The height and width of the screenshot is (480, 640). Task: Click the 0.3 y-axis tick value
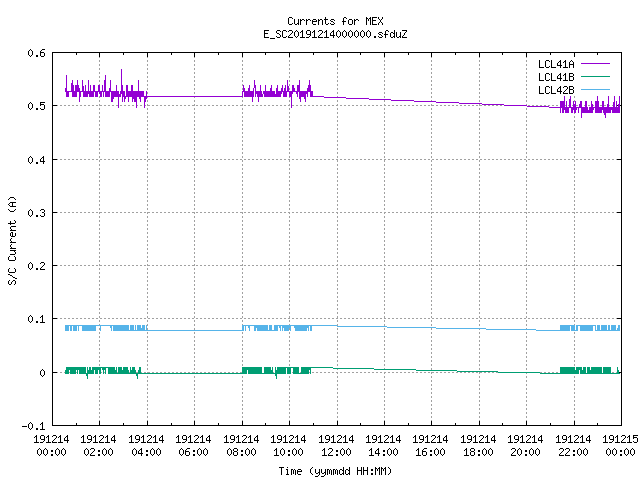pyautogui.click(x=36, y=213)
